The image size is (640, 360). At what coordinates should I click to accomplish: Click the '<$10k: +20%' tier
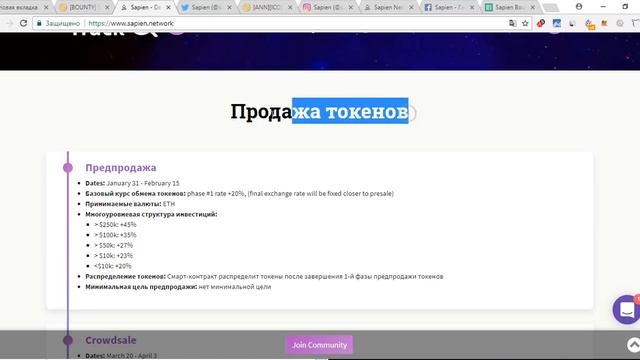tap(113, 266)
